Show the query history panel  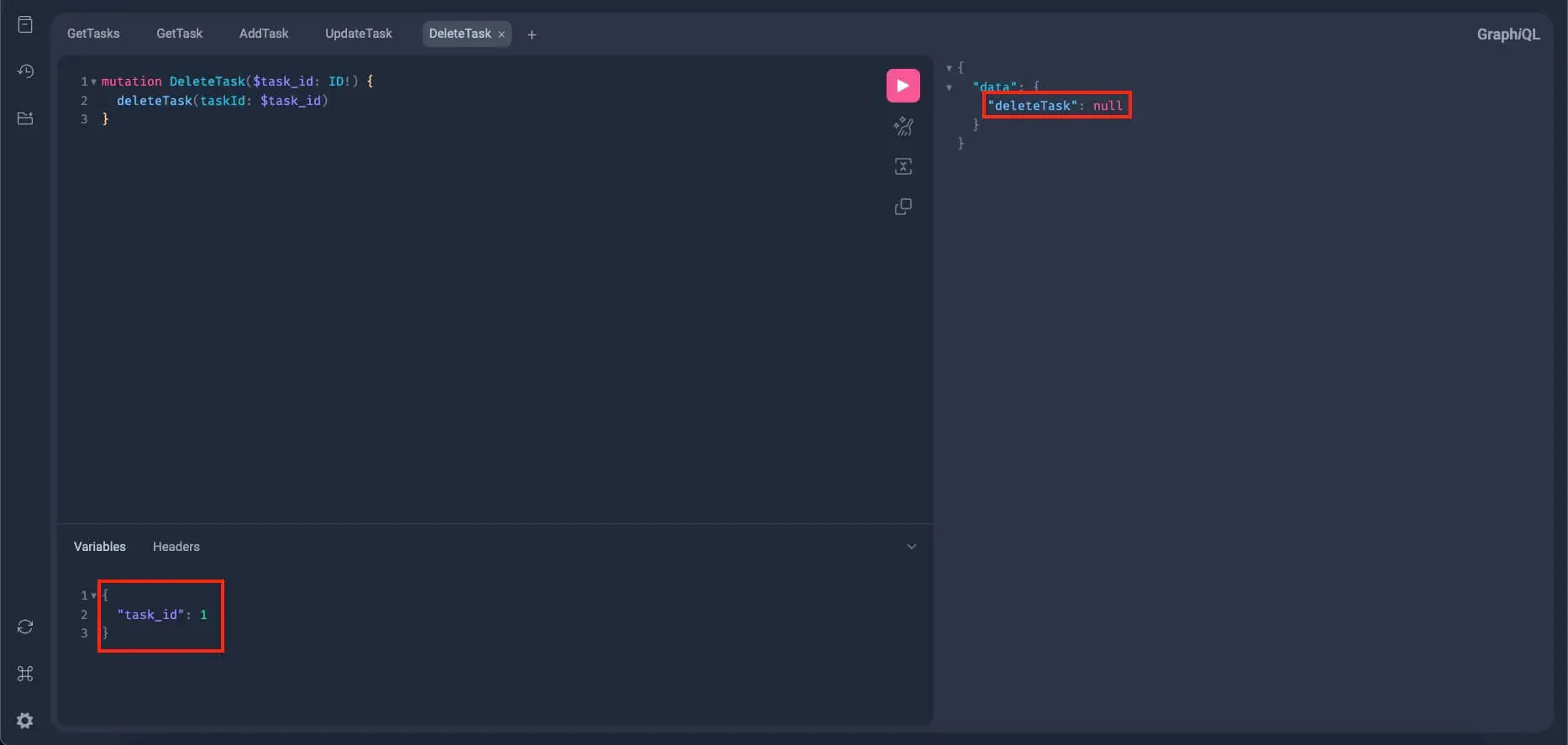click(25, 71)
